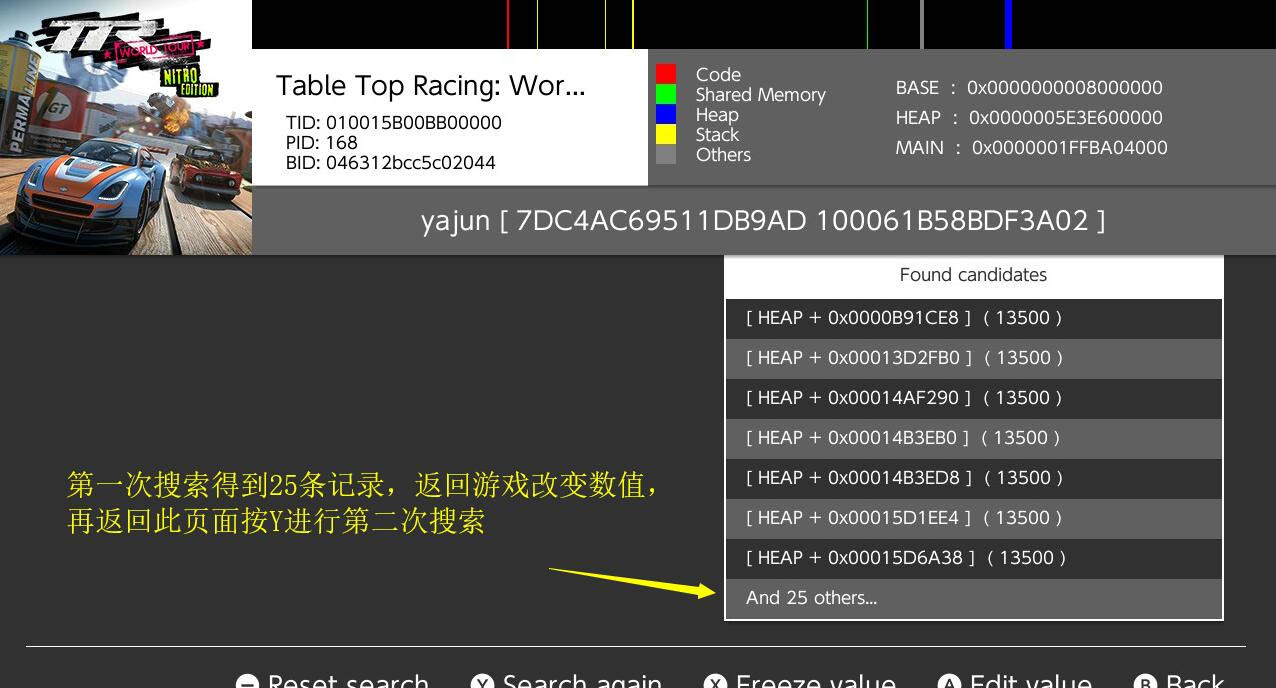Select candidate HEAP + 0x00014AF290

click(x=974, y=398)
